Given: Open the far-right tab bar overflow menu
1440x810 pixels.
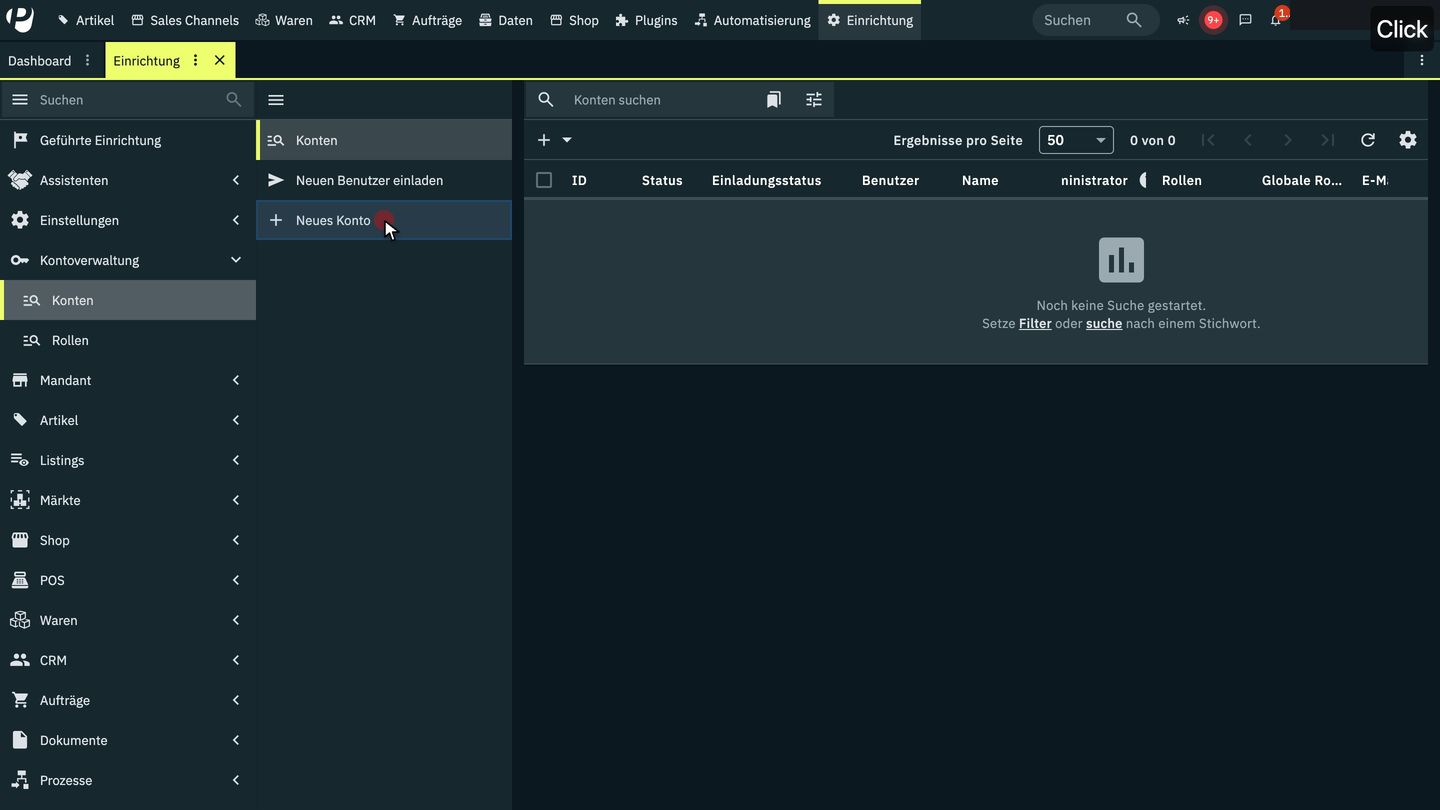Looking at the screenshot, I should [1422, 60].
